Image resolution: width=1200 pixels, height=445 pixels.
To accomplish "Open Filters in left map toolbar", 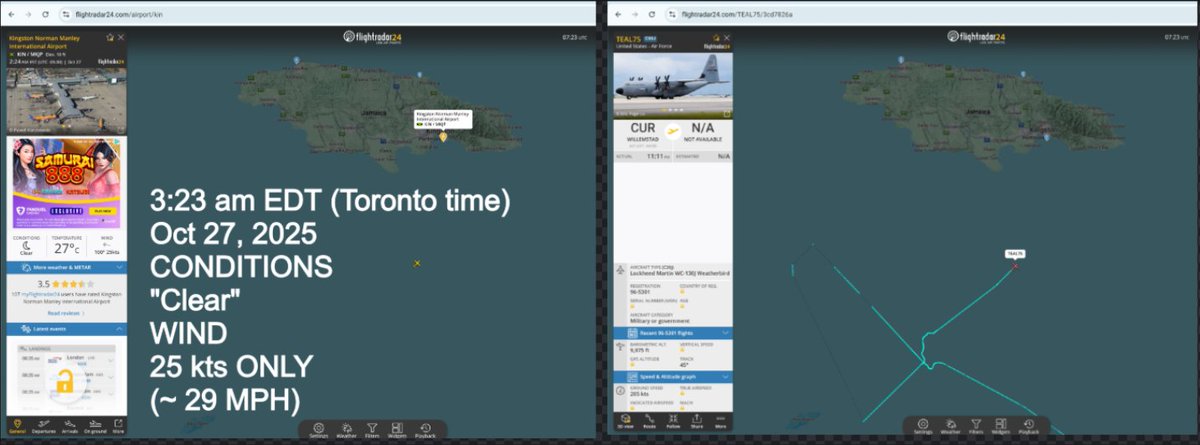I will click(372, 429).
